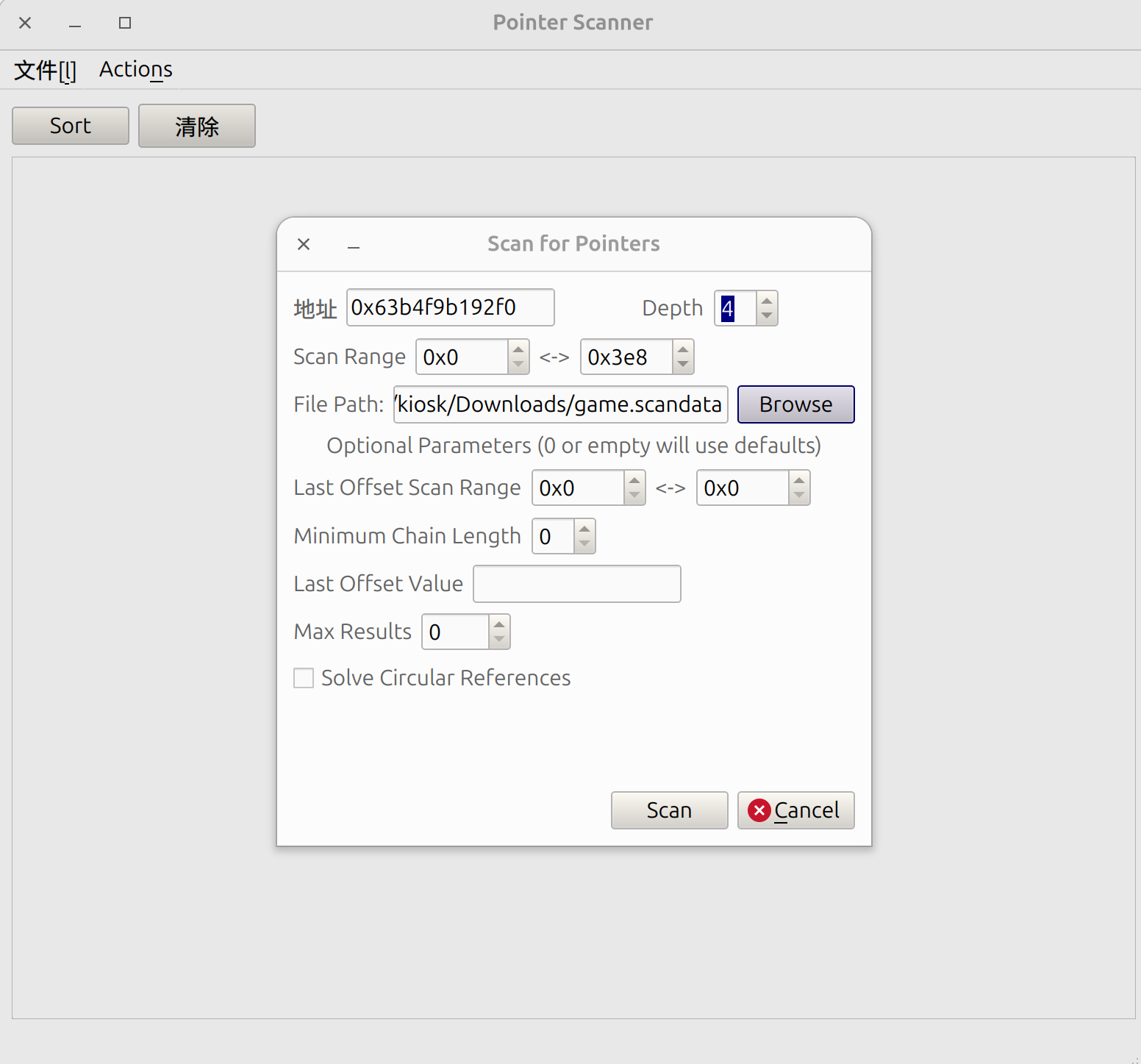
Task: Decrease the Max Results value
Action: tap(499, 640)
